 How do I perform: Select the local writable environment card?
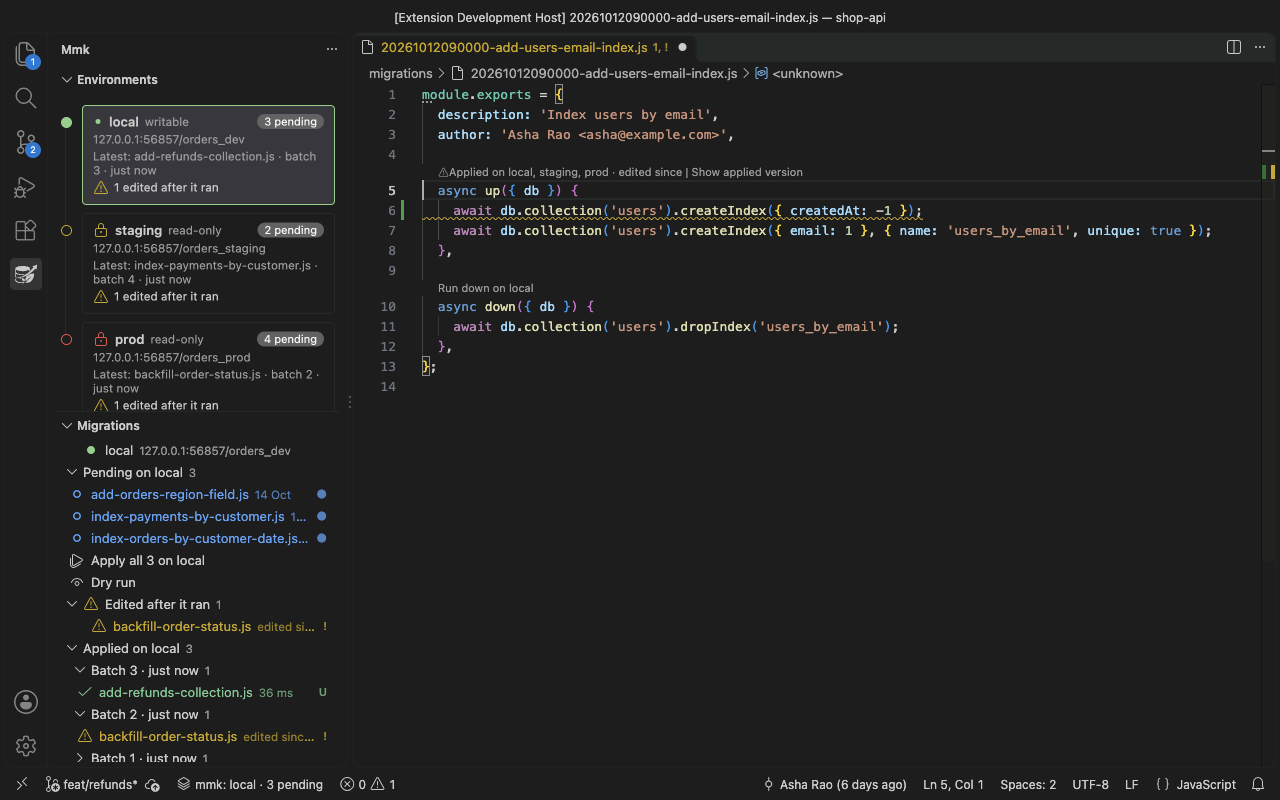pos(208,155)
